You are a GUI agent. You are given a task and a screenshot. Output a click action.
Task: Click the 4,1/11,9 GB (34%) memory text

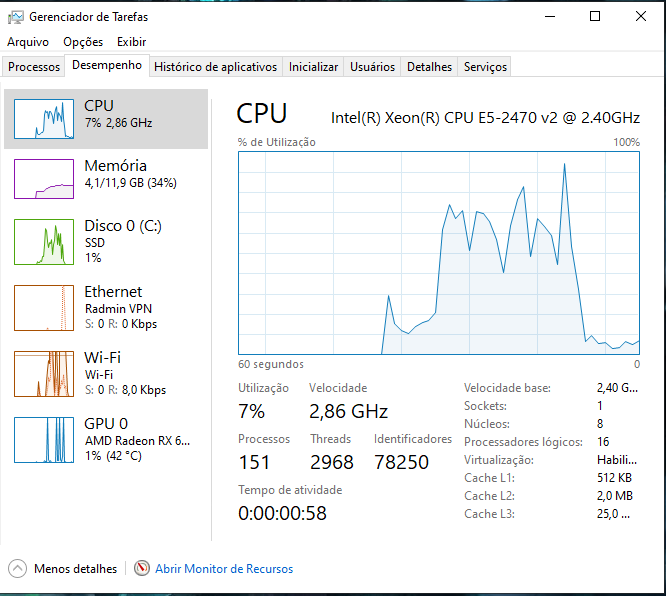click(130, 183)
